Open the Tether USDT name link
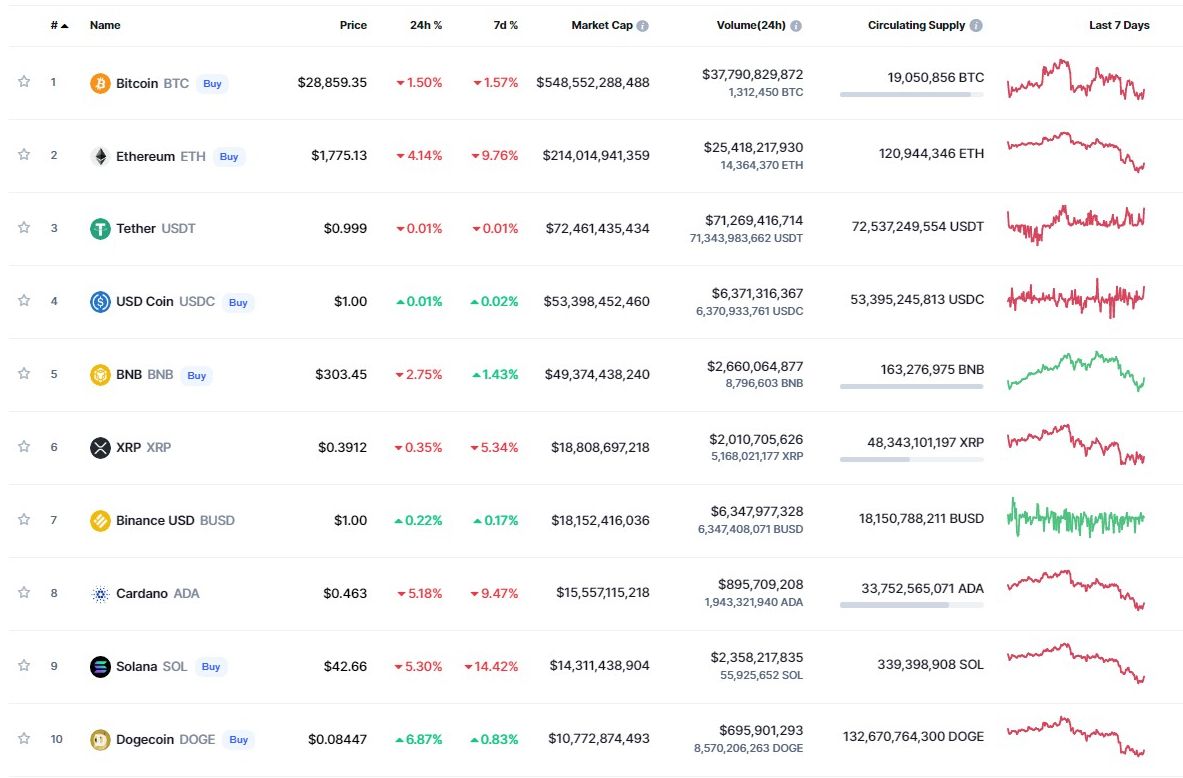The width and height of the screenshot is (1183, 778). 155,229
